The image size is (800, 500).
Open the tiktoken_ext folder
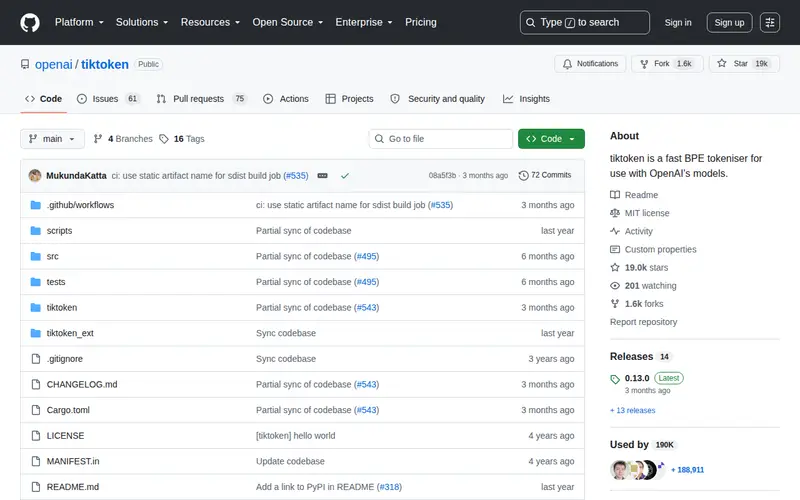click(70, 333)
